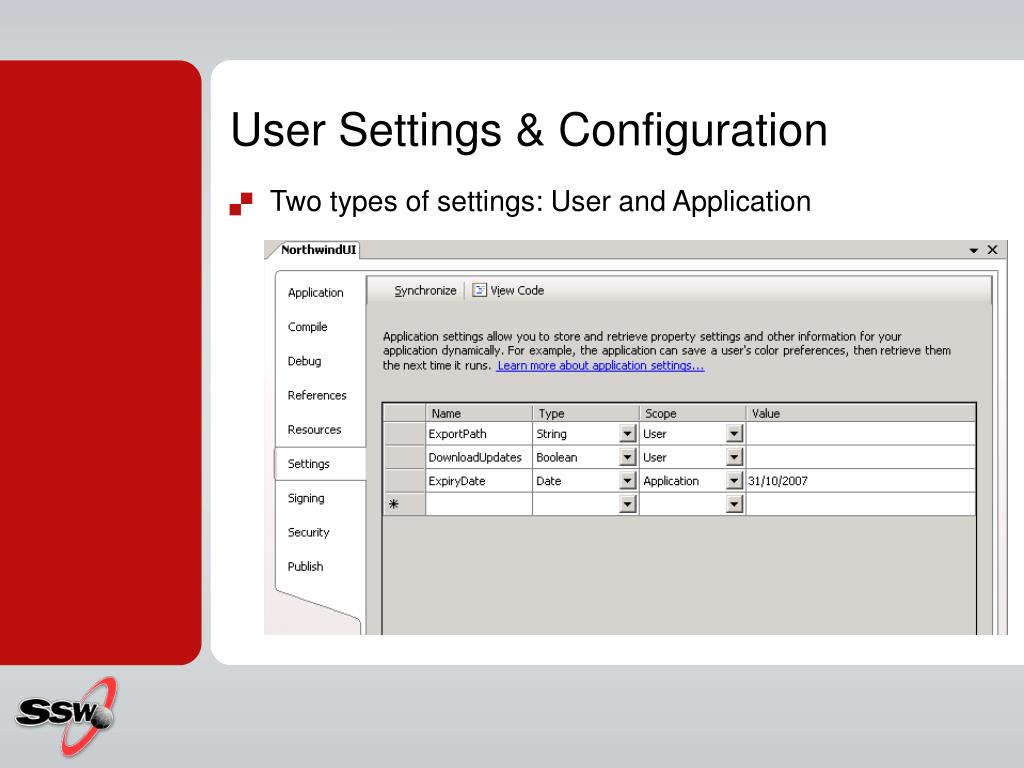Open the Publish tab
Image resolution: width=1024 pixels, height=768 pixels.
[305, 566]
